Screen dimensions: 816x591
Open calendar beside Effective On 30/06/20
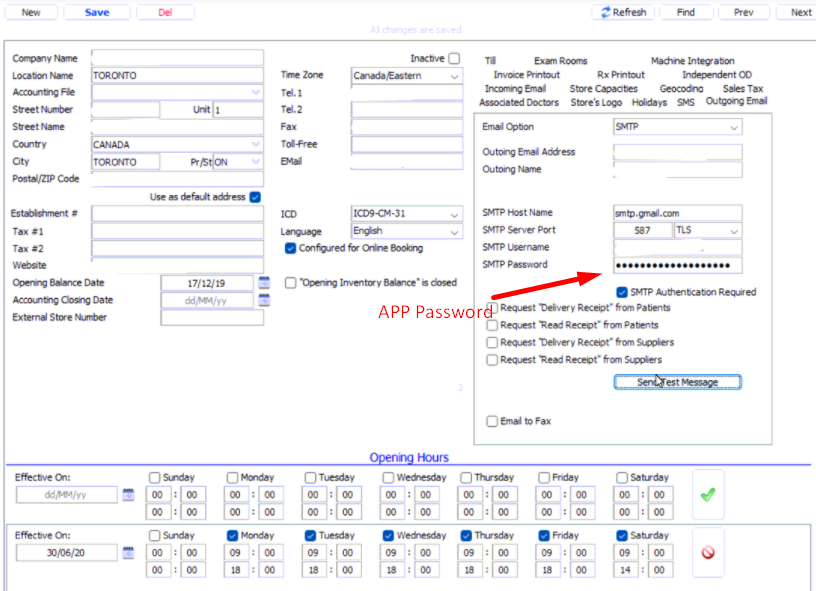tap(128, 553)
